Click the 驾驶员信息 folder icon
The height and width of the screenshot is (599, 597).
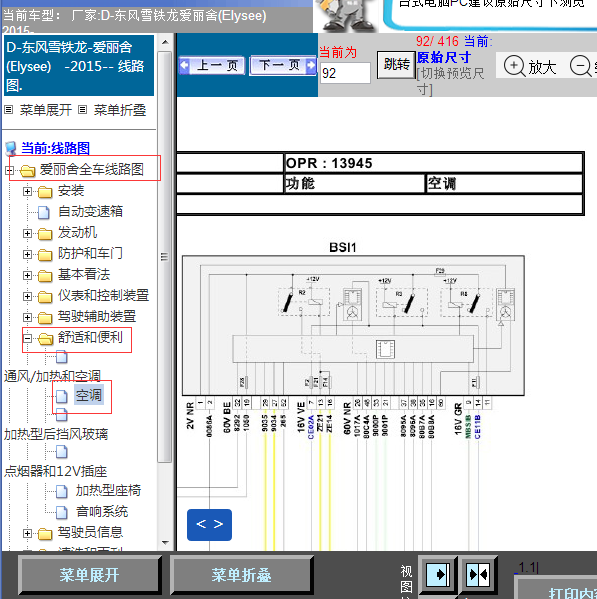45,534
